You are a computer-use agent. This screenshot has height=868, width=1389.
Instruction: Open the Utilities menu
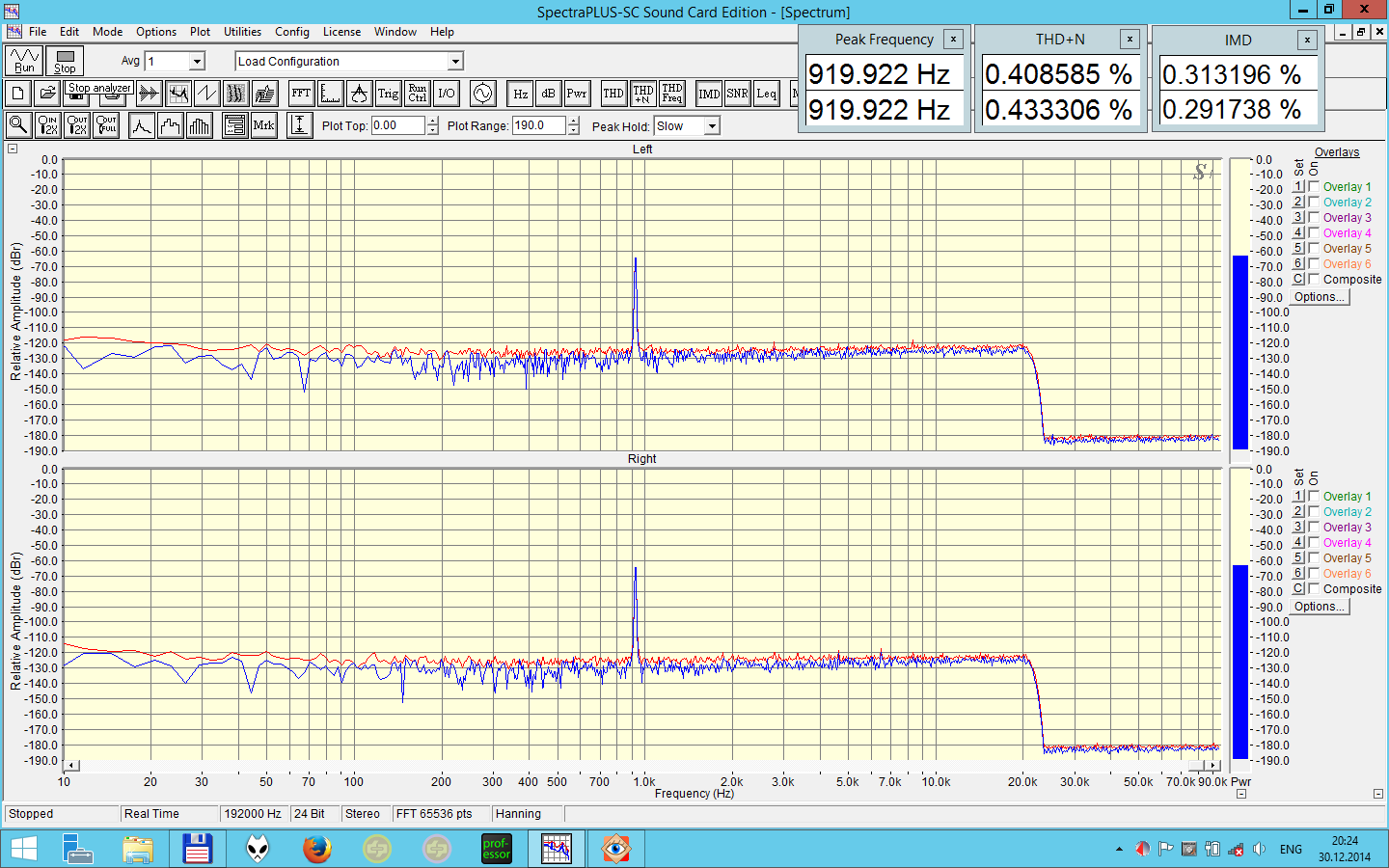point(242,32)
